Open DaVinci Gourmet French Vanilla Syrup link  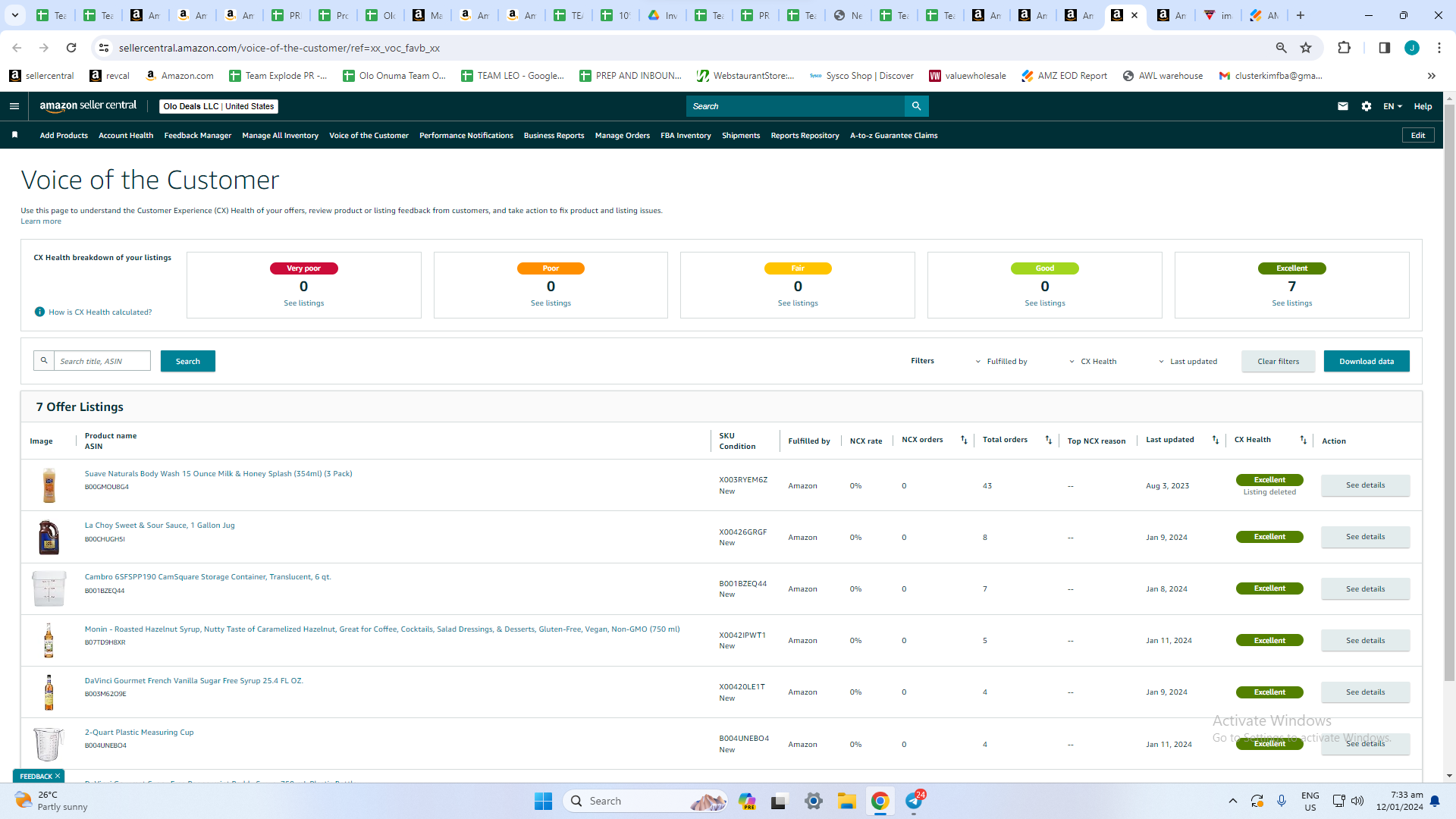pyautogui.click(x=193, y=681)
